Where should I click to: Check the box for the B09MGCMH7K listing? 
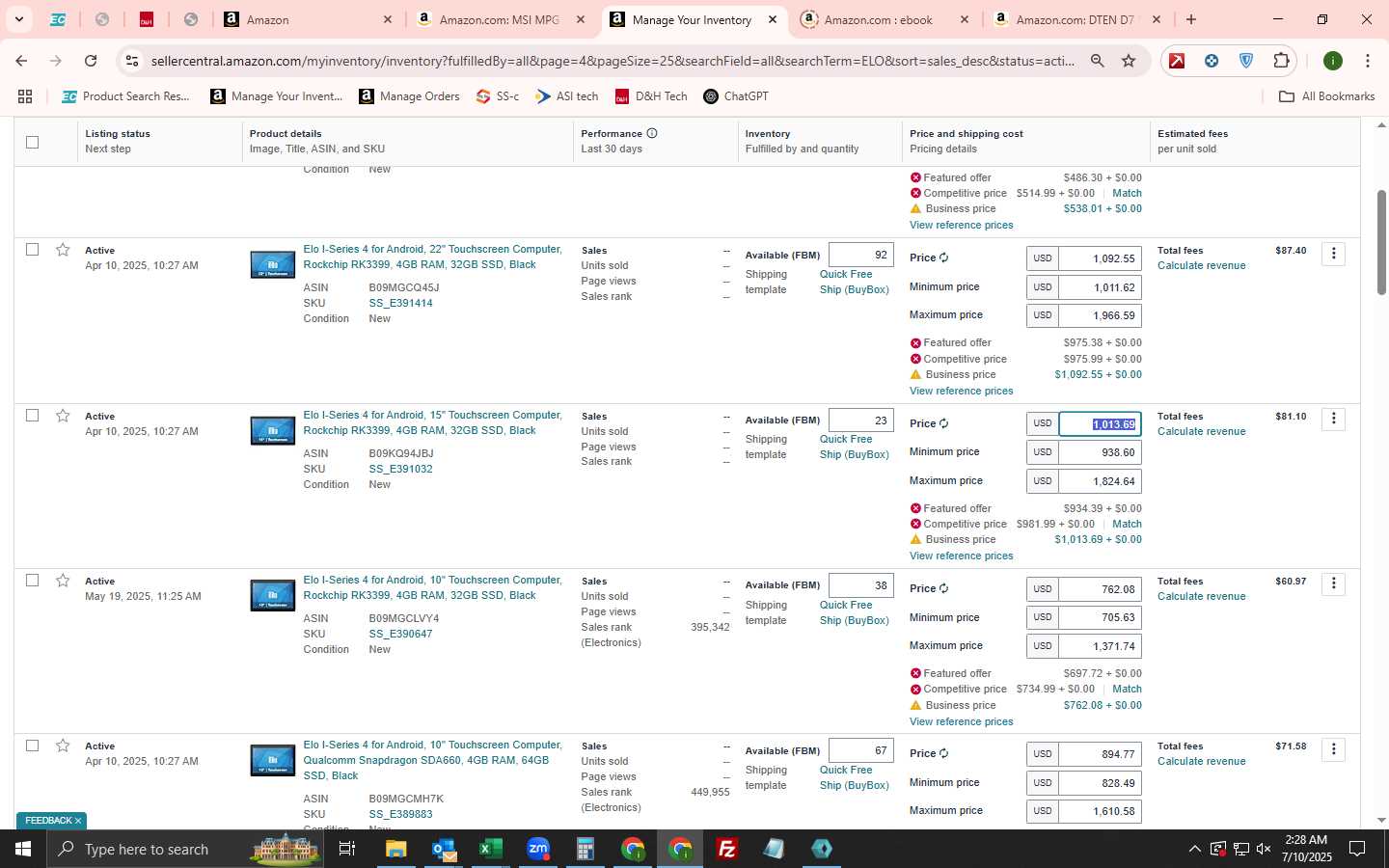pos(32,746)
